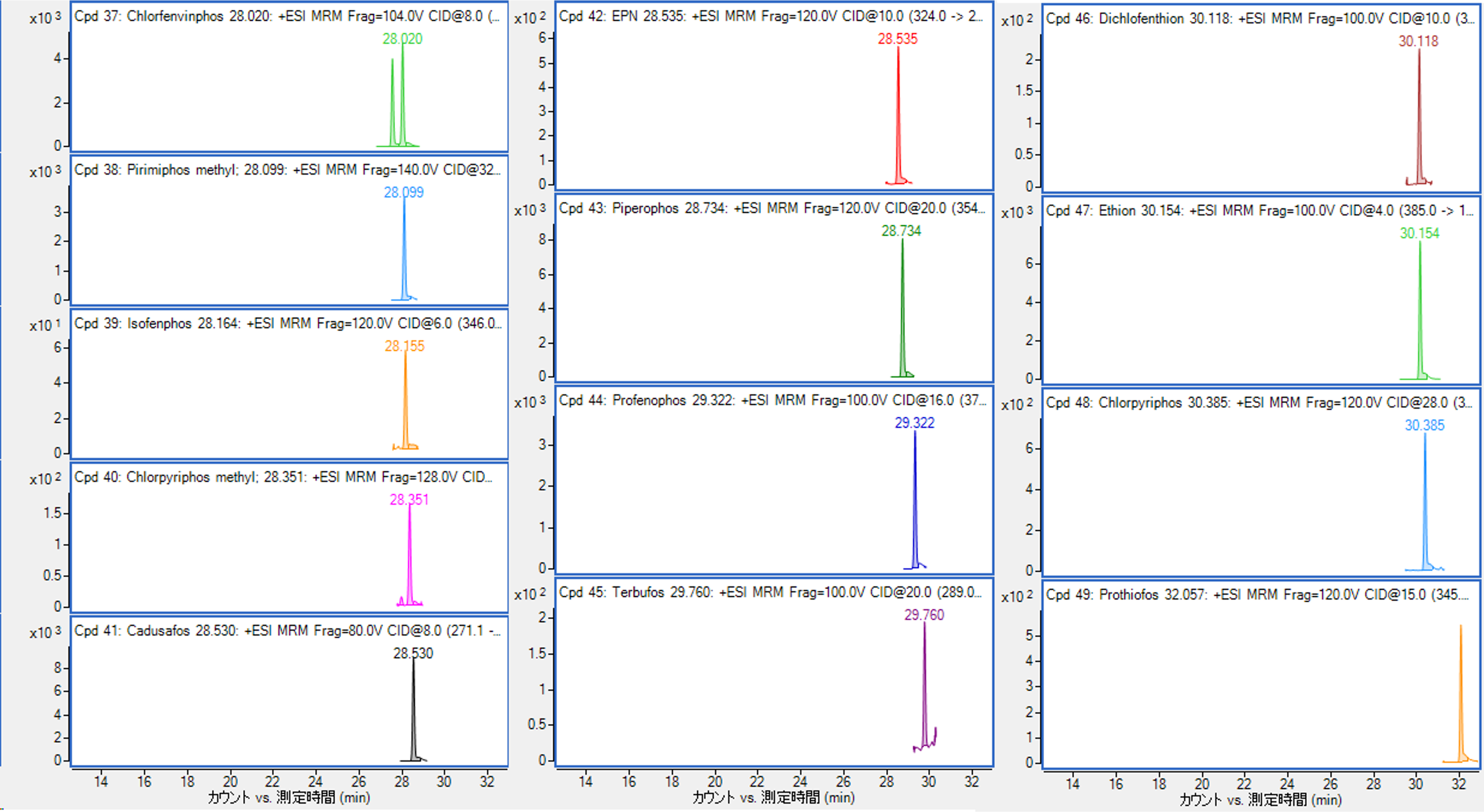Select the Cpd 48 Chlorpyriphos title

1259,403
